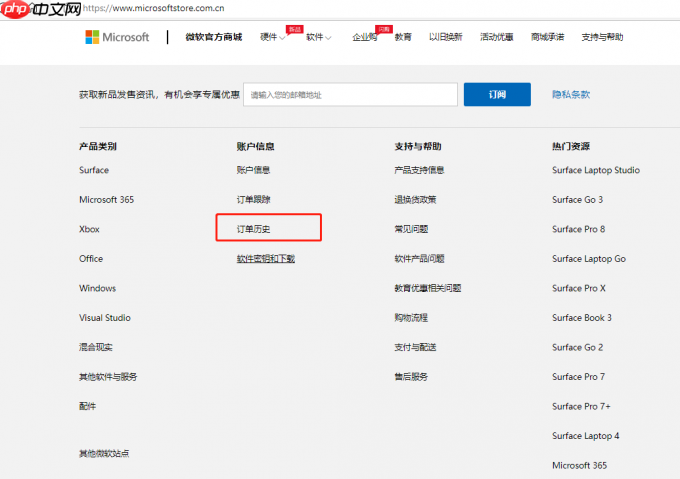680x479 pixels.
Task: Open 其他微软站点 link
Action: click(x=104, y=453)
